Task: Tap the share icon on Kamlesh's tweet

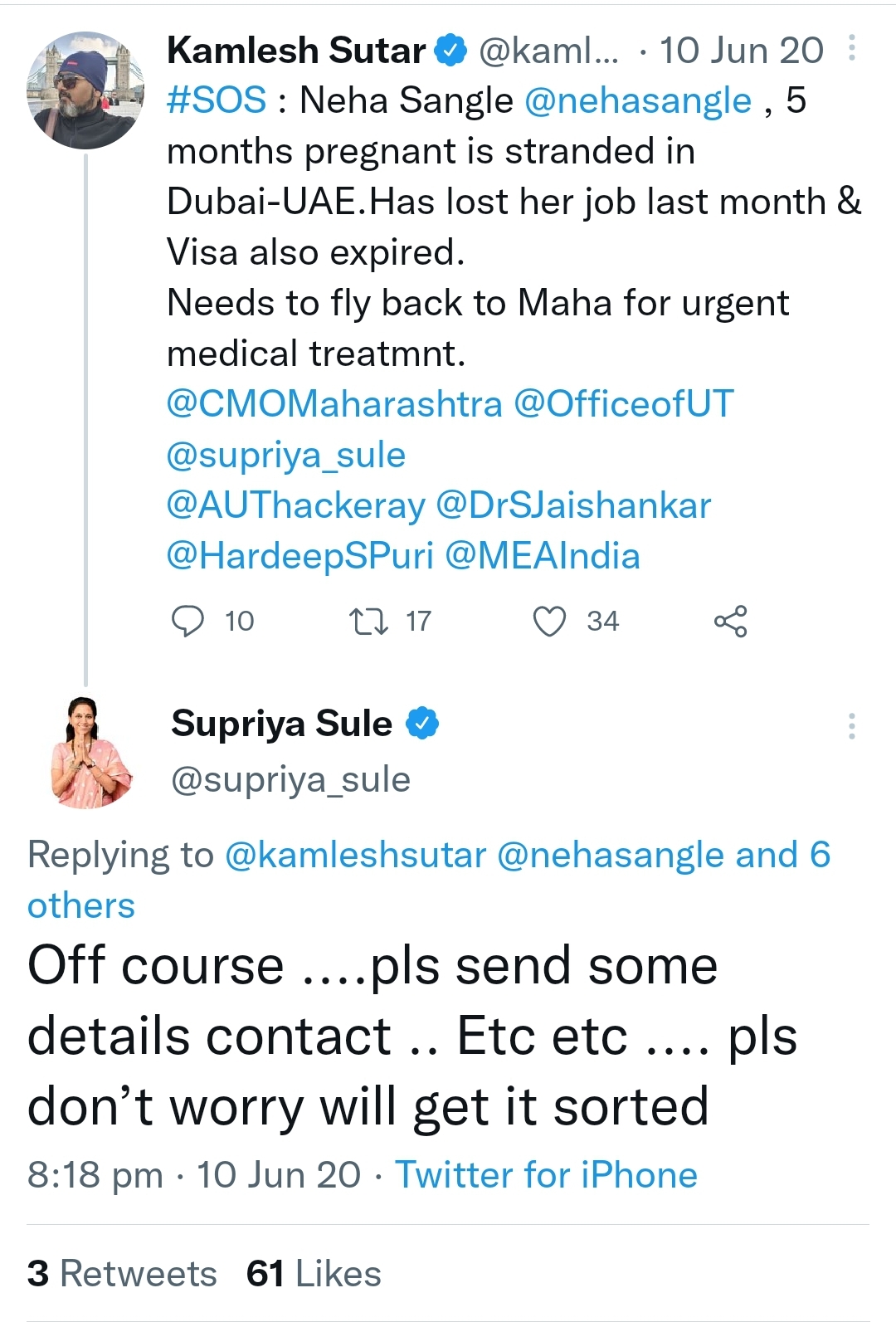Action: tap(730, 621)
